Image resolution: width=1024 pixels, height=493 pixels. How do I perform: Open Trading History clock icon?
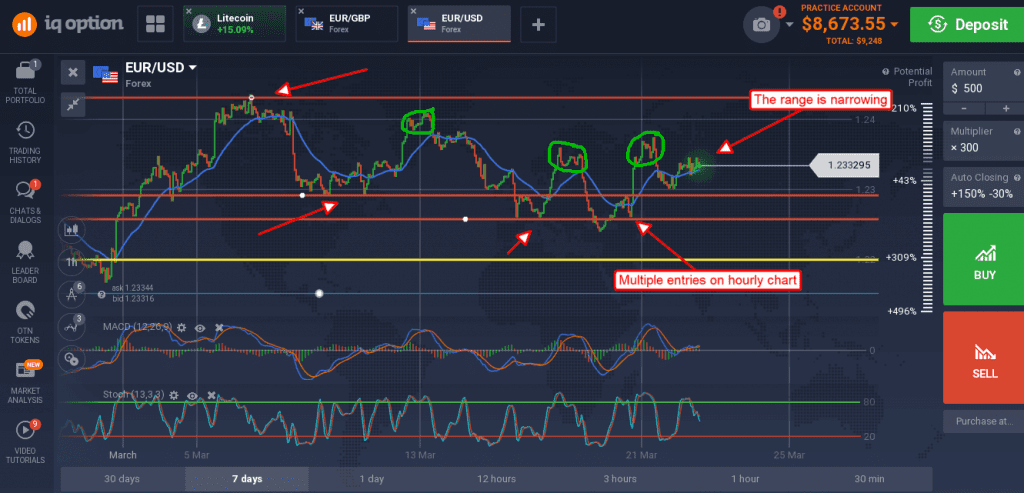click(x=25, y=130)
